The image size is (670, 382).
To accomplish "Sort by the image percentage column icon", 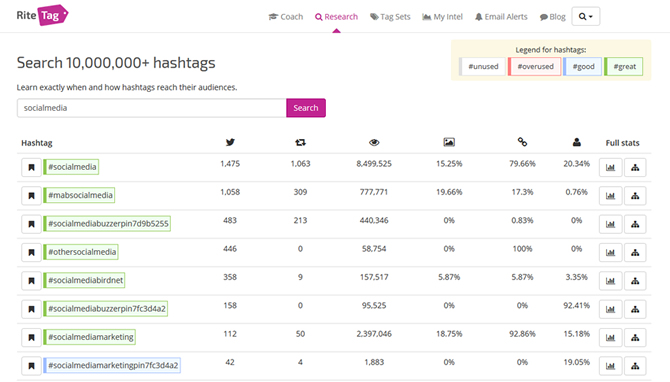I will coord(449,142).
